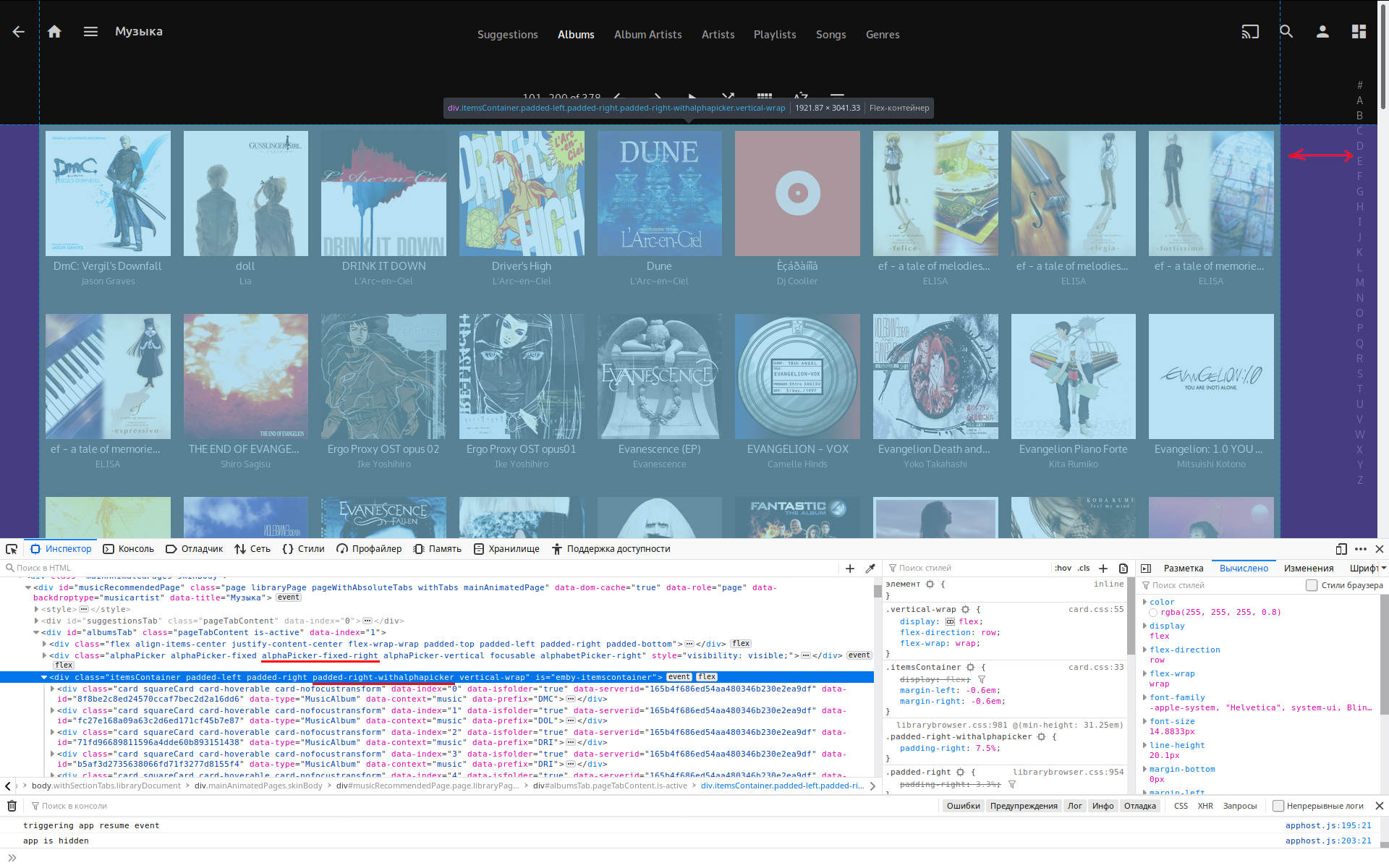Enable the Стили браузера checkbox
The width and height of the screenshot is (1389, 868).
pos(1312,585)
